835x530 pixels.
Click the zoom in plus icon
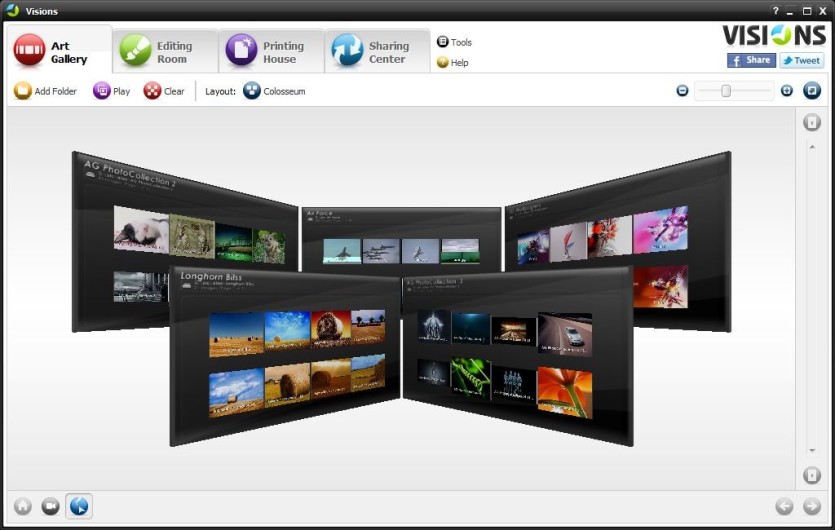coord(787,91)
